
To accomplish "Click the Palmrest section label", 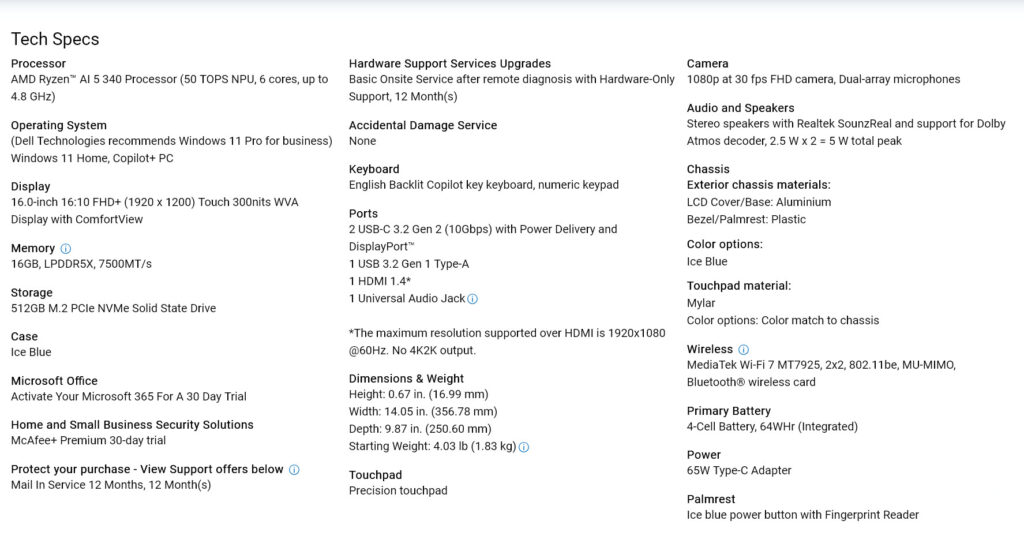I will (x=710, y=499).
